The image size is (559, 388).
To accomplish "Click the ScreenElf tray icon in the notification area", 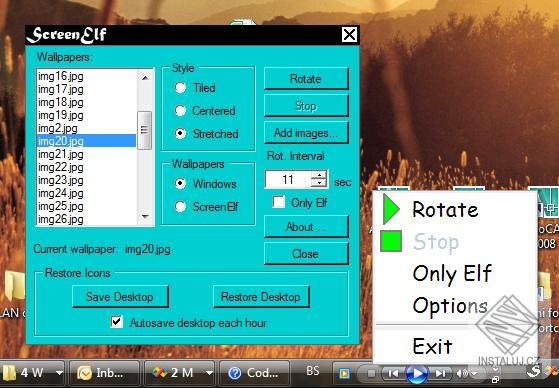I will [x=534, y=371].
